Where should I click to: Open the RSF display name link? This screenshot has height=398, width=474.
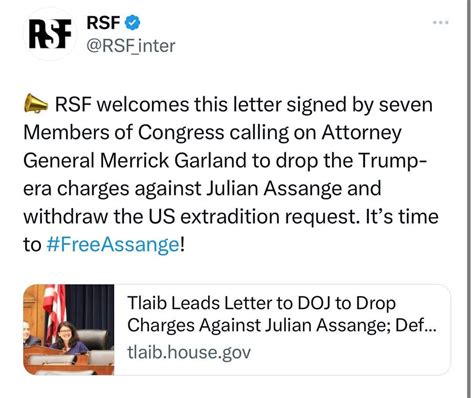(x=103, y=23)
